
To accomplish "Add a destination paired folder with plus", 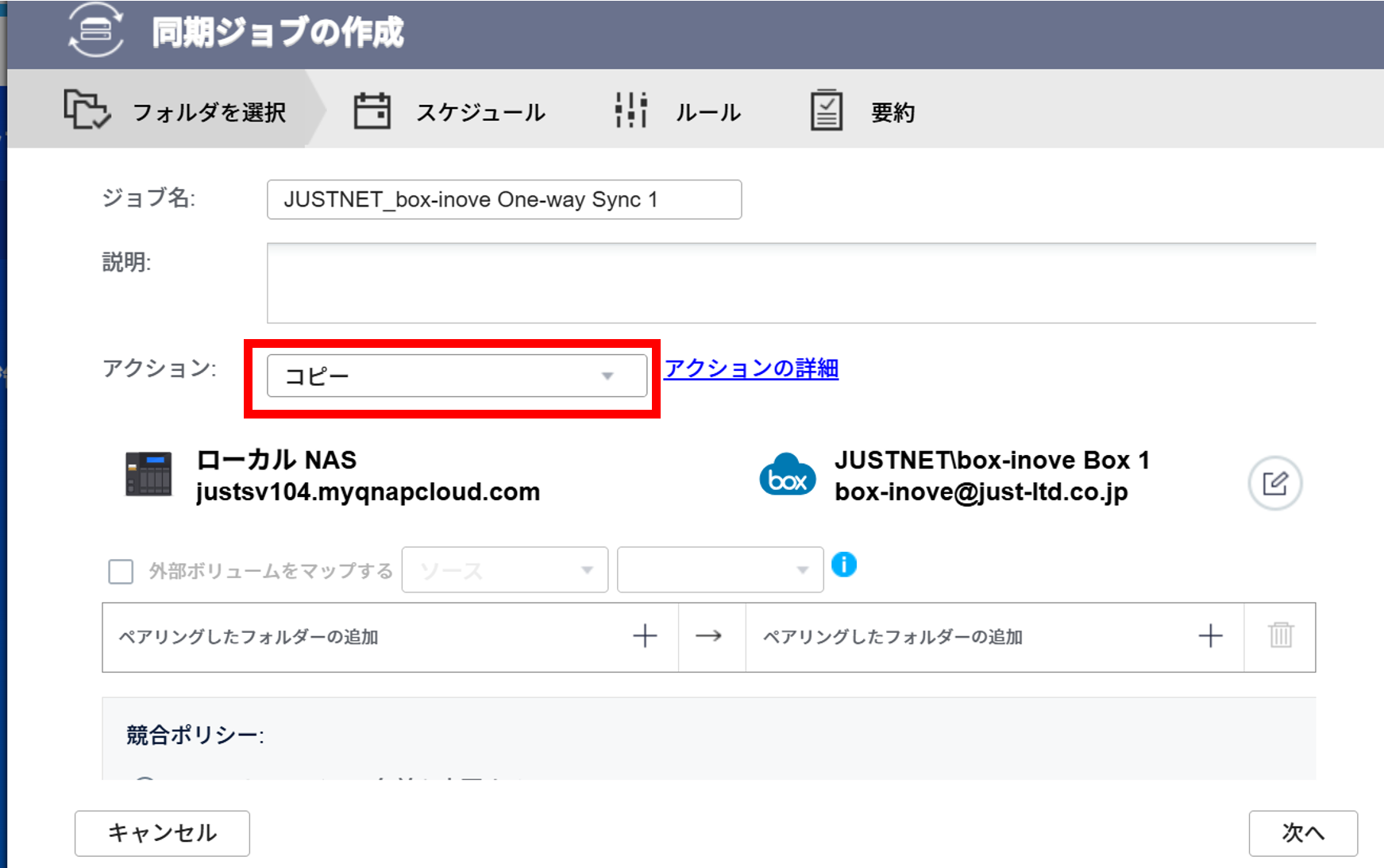I will pos(1210,636).
